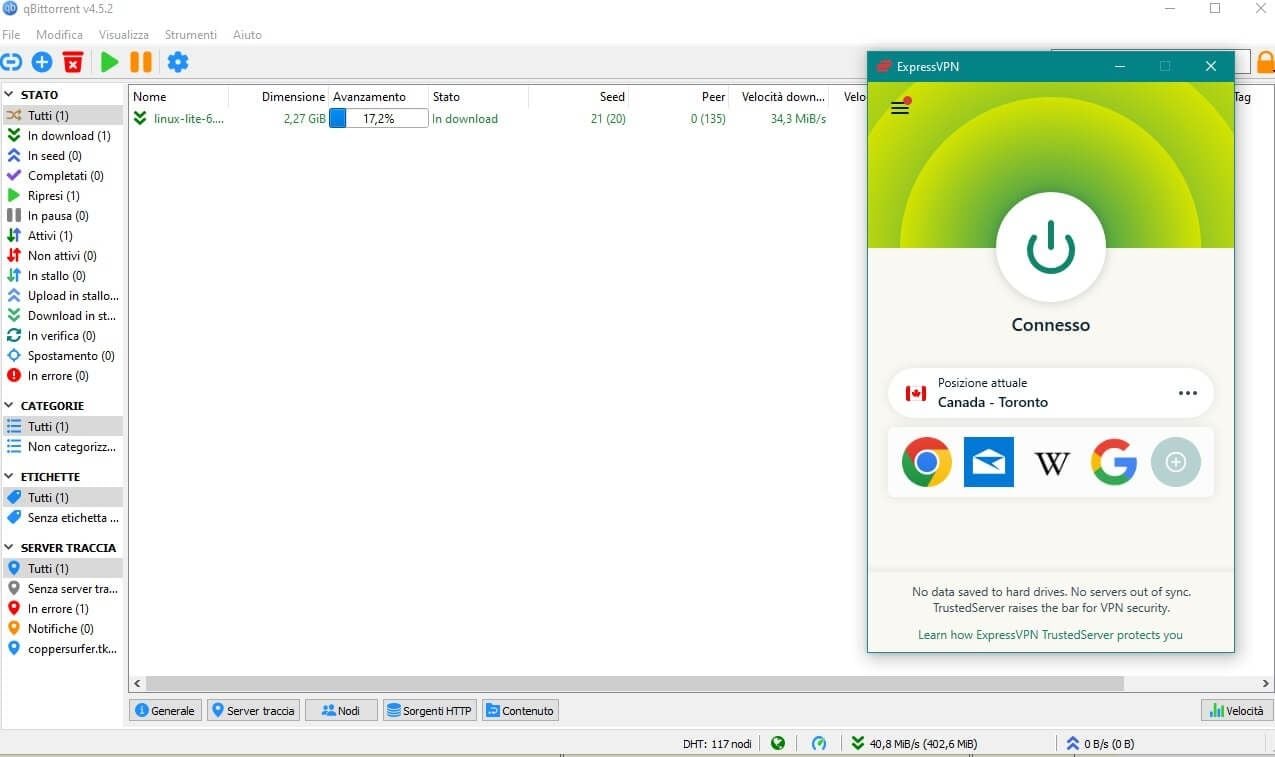Filter by In seed (0)
The height and width of the screenshot is (757, 1275).
62,156
